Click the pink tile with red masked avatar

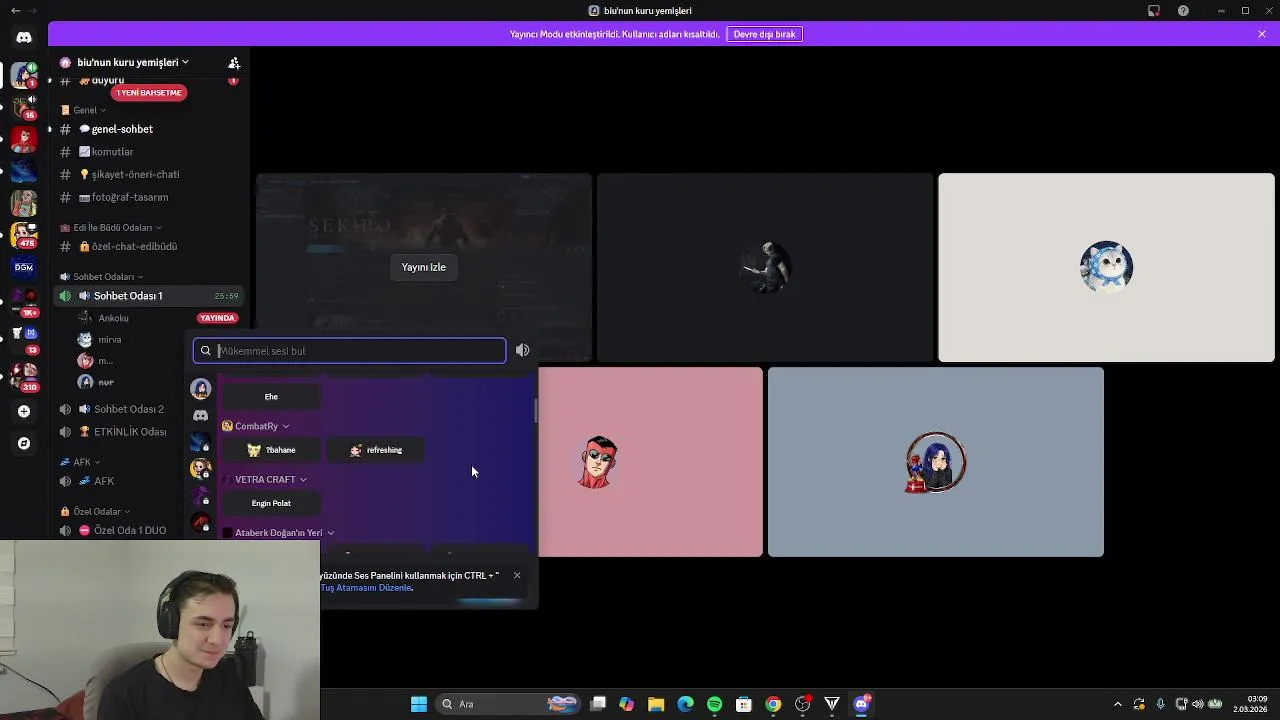(651, 462)
